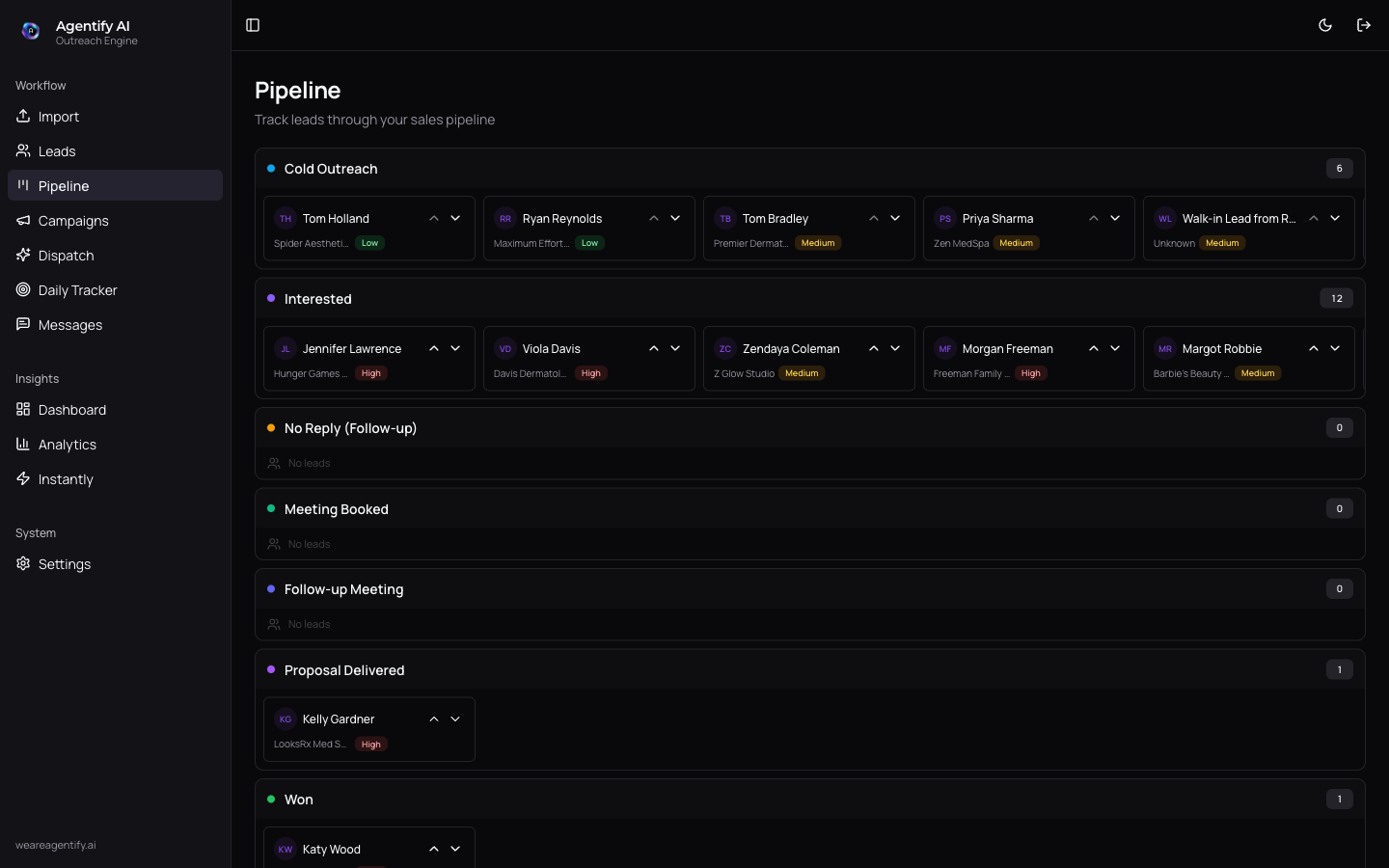
Task: Click the Agentify AI logo
Action: pos(31,31)
